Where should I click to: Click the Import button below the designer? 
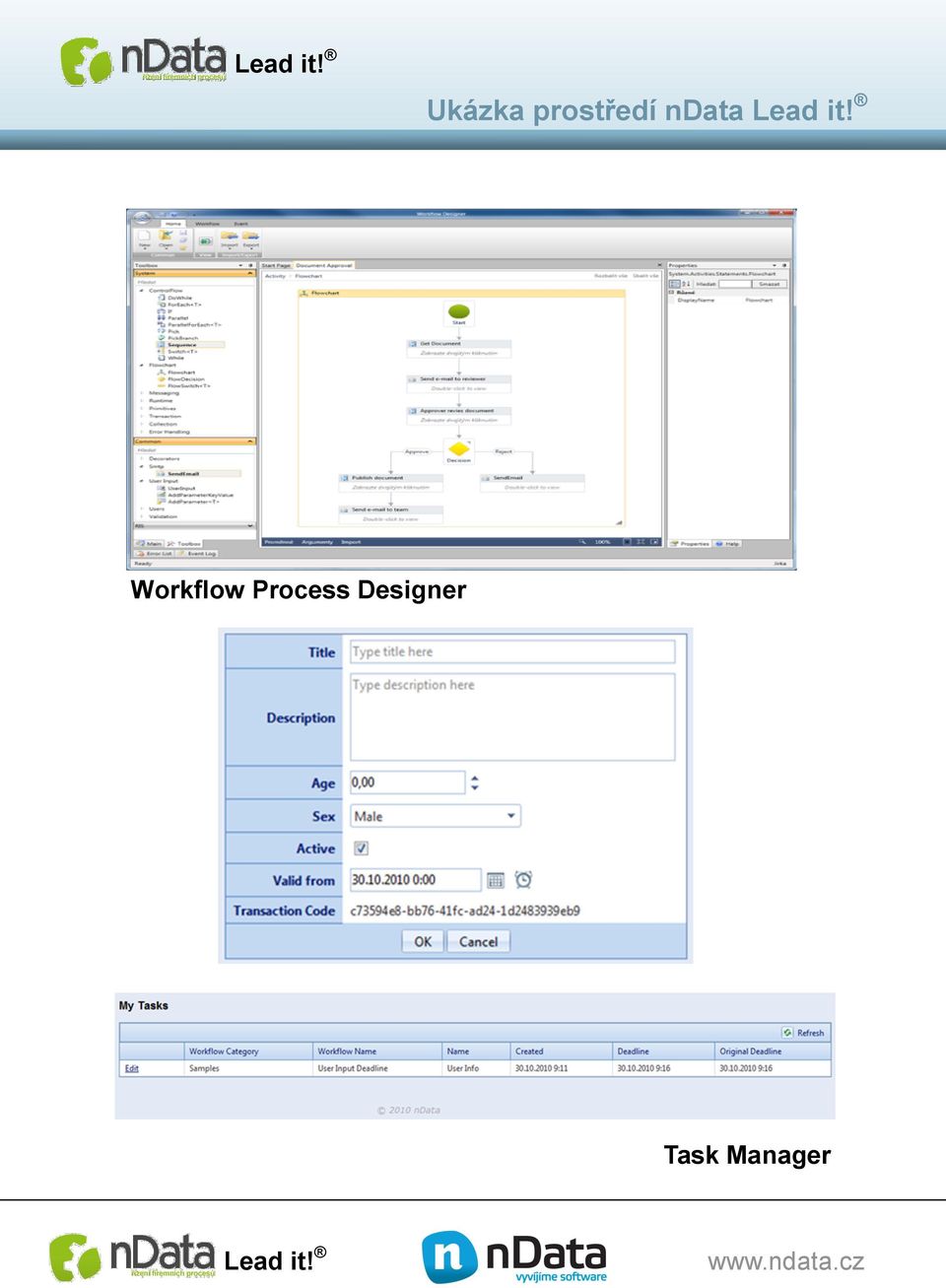pos(351,542)
